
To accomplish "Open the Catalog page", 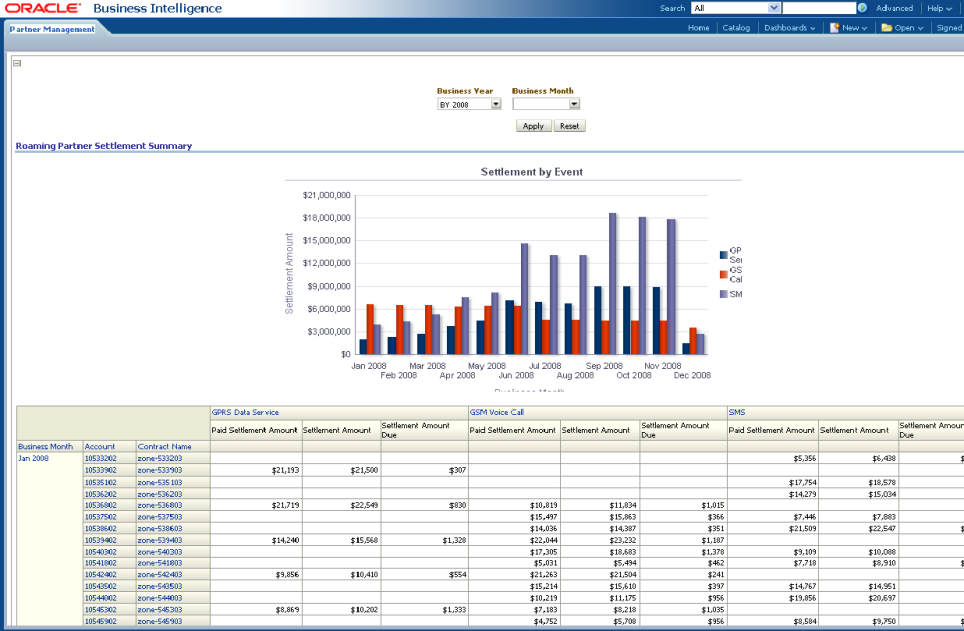I will (x=736, y=28).
